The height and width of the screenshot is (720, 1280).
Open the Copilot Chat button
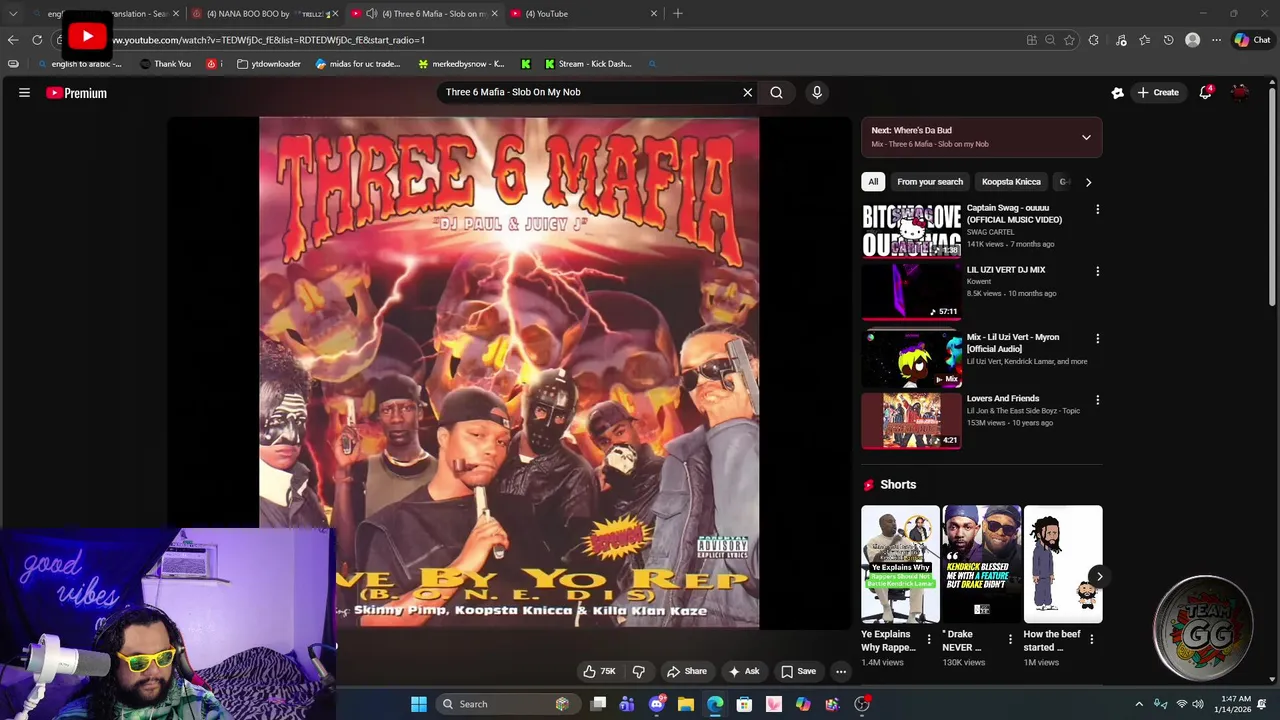1252,40
